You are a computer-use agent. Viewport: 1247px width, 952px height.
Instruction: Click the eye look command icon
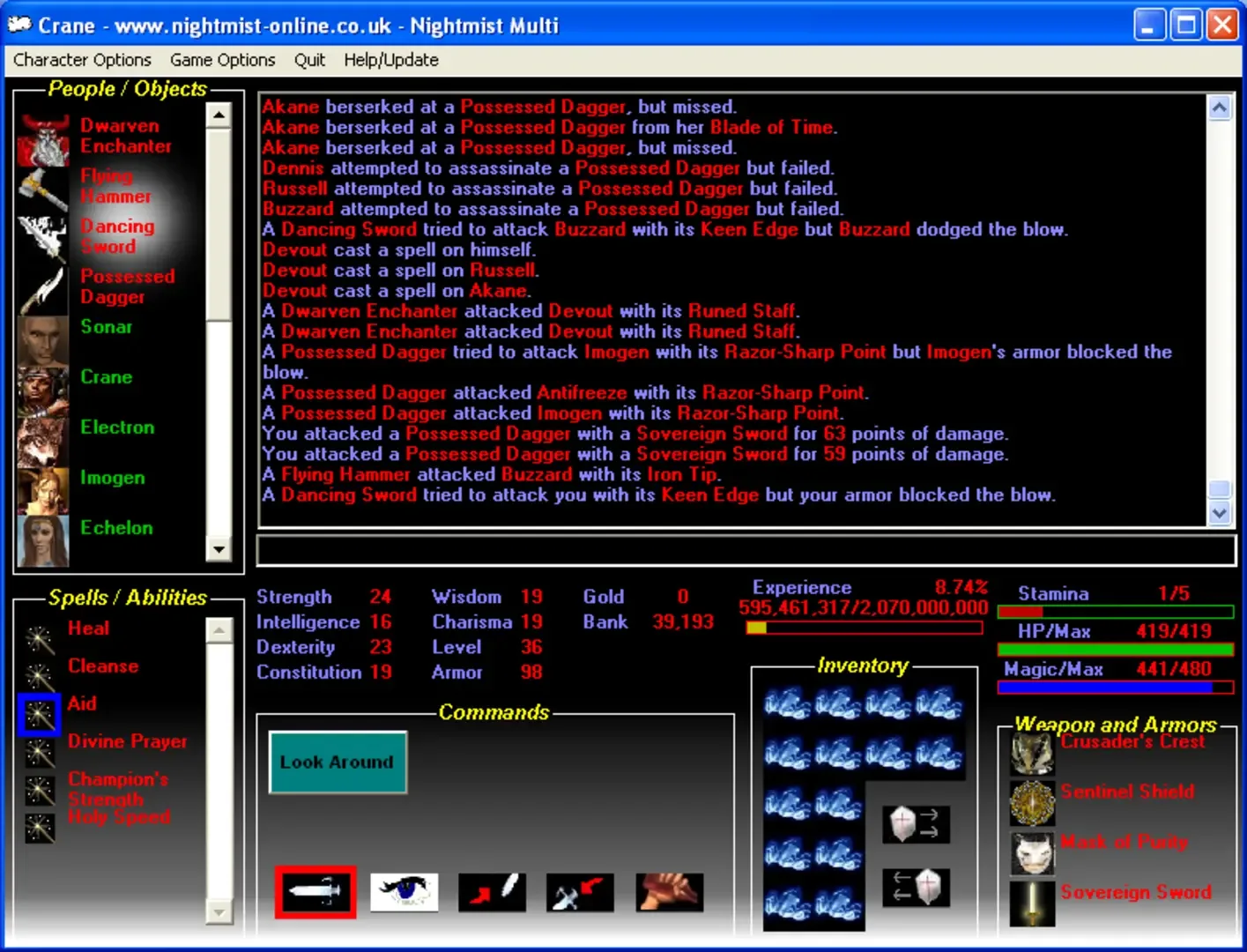pos(404,892)
